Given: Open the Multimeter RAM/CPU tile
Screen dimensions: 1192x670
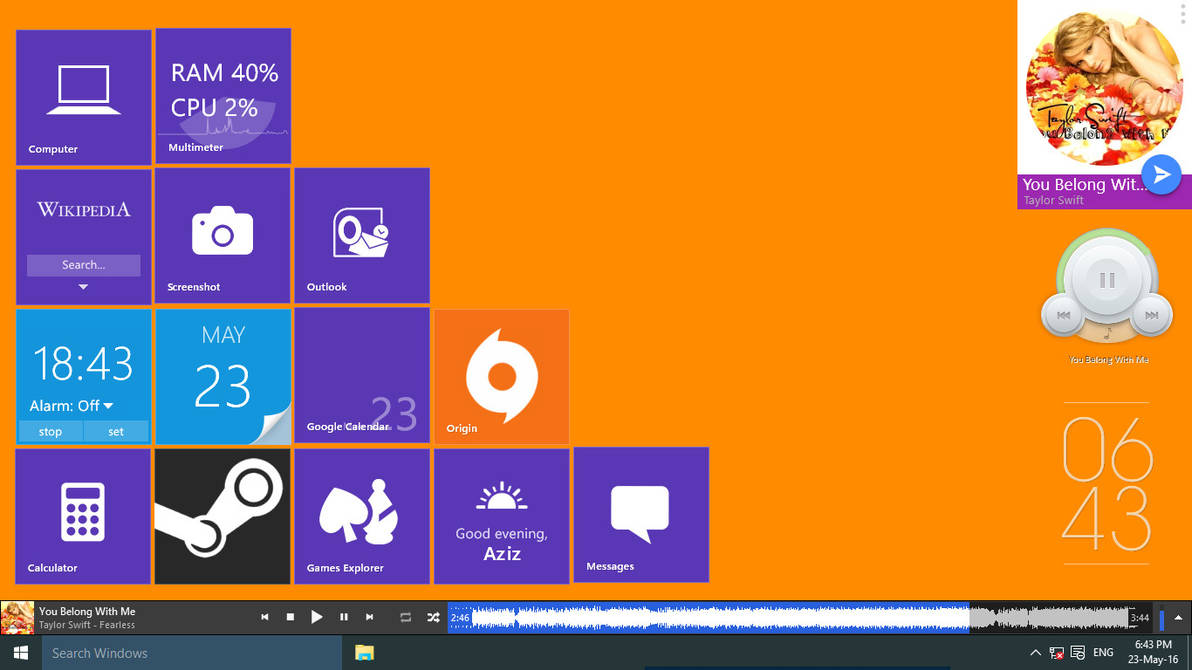Looking at the screenshot, I should click(x=223, y=96).
